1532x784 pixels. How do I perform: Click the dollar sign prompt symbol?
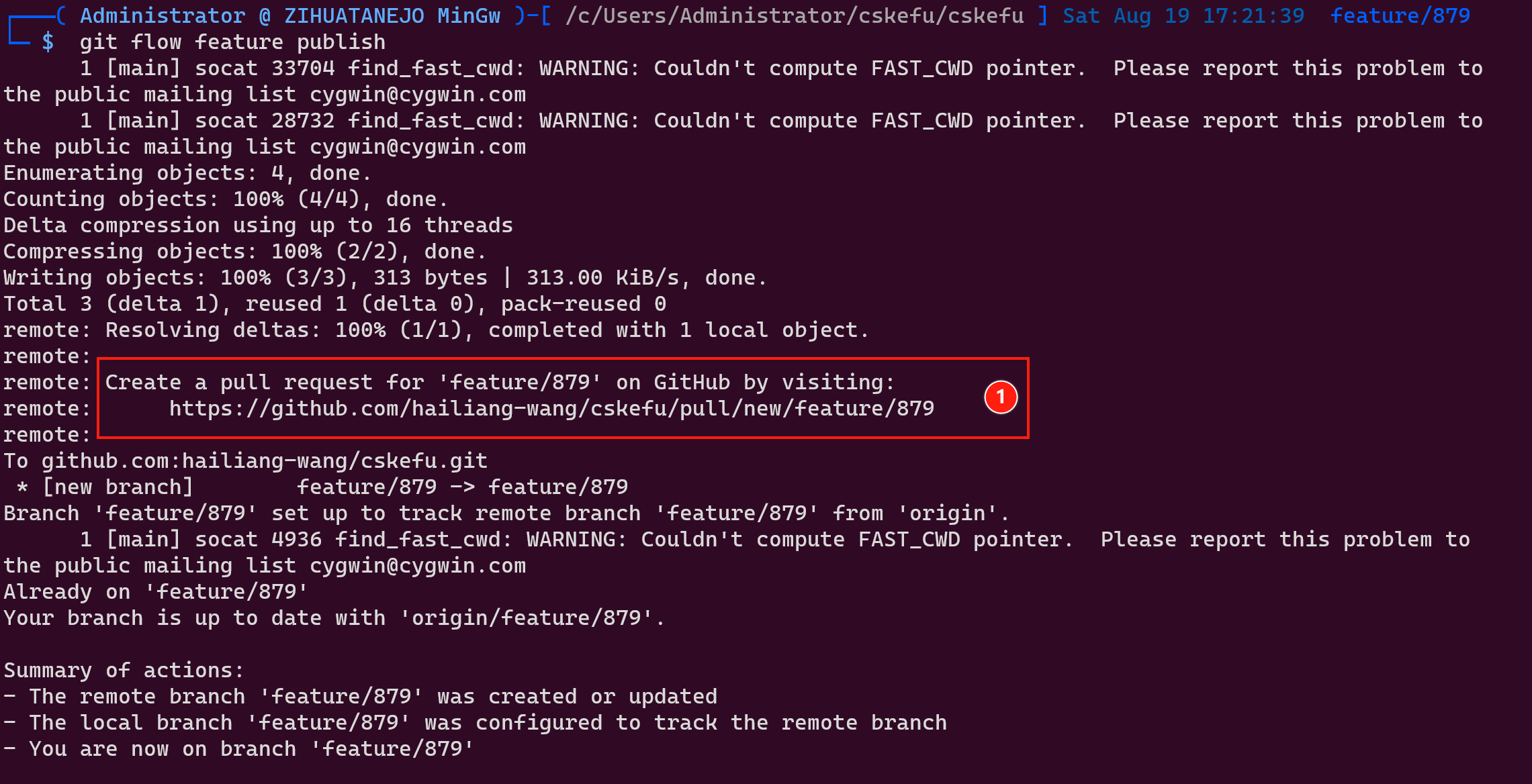tap(48, 42)
